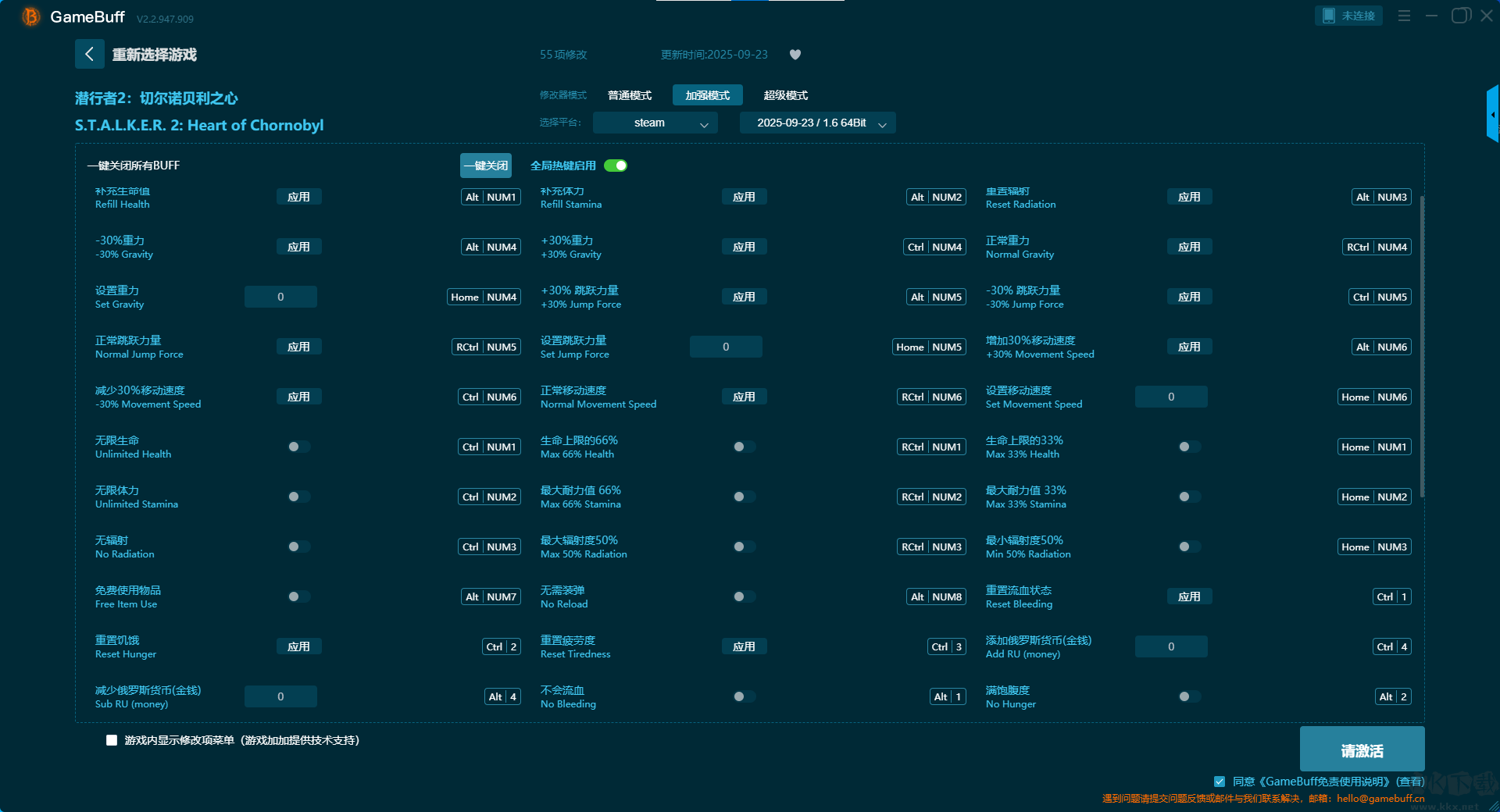Click the Home NUM6 hotkey for Set Movement Speed
The width and height of the screenshot is (1500, 812).
[1374, 397]
